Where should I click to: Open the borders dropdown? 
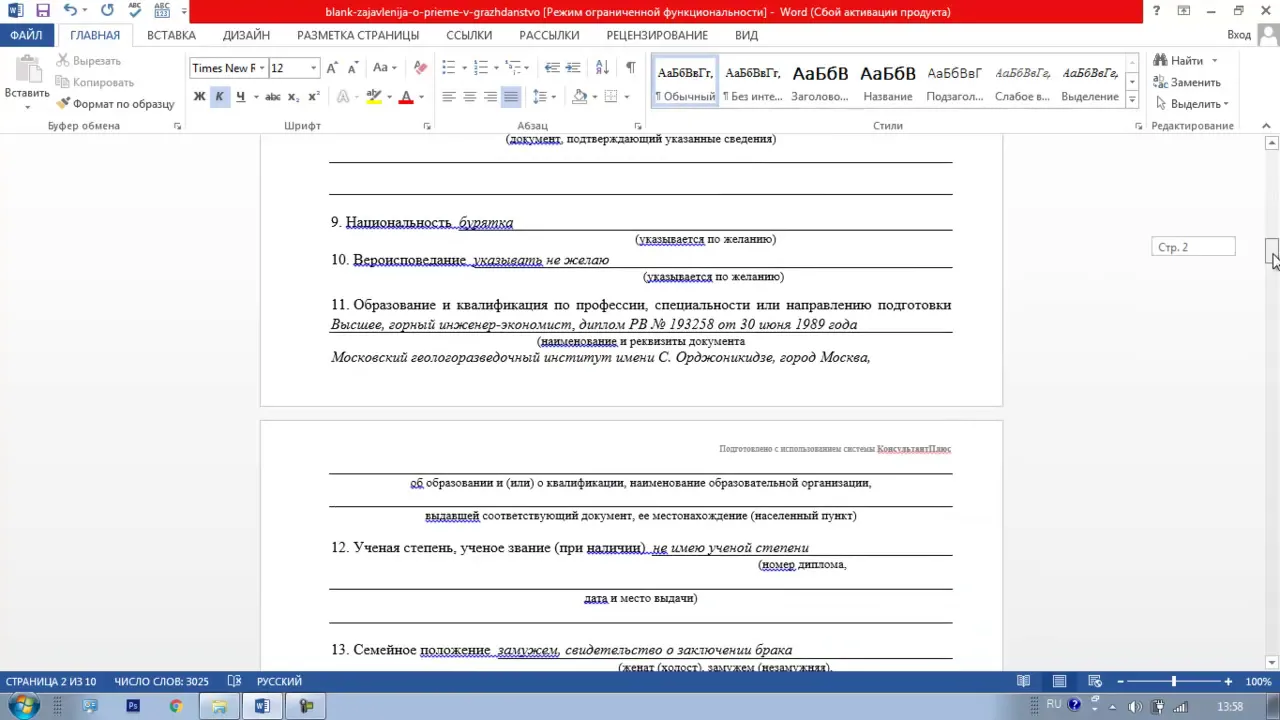pyautogui.click(x=626, y=97)
